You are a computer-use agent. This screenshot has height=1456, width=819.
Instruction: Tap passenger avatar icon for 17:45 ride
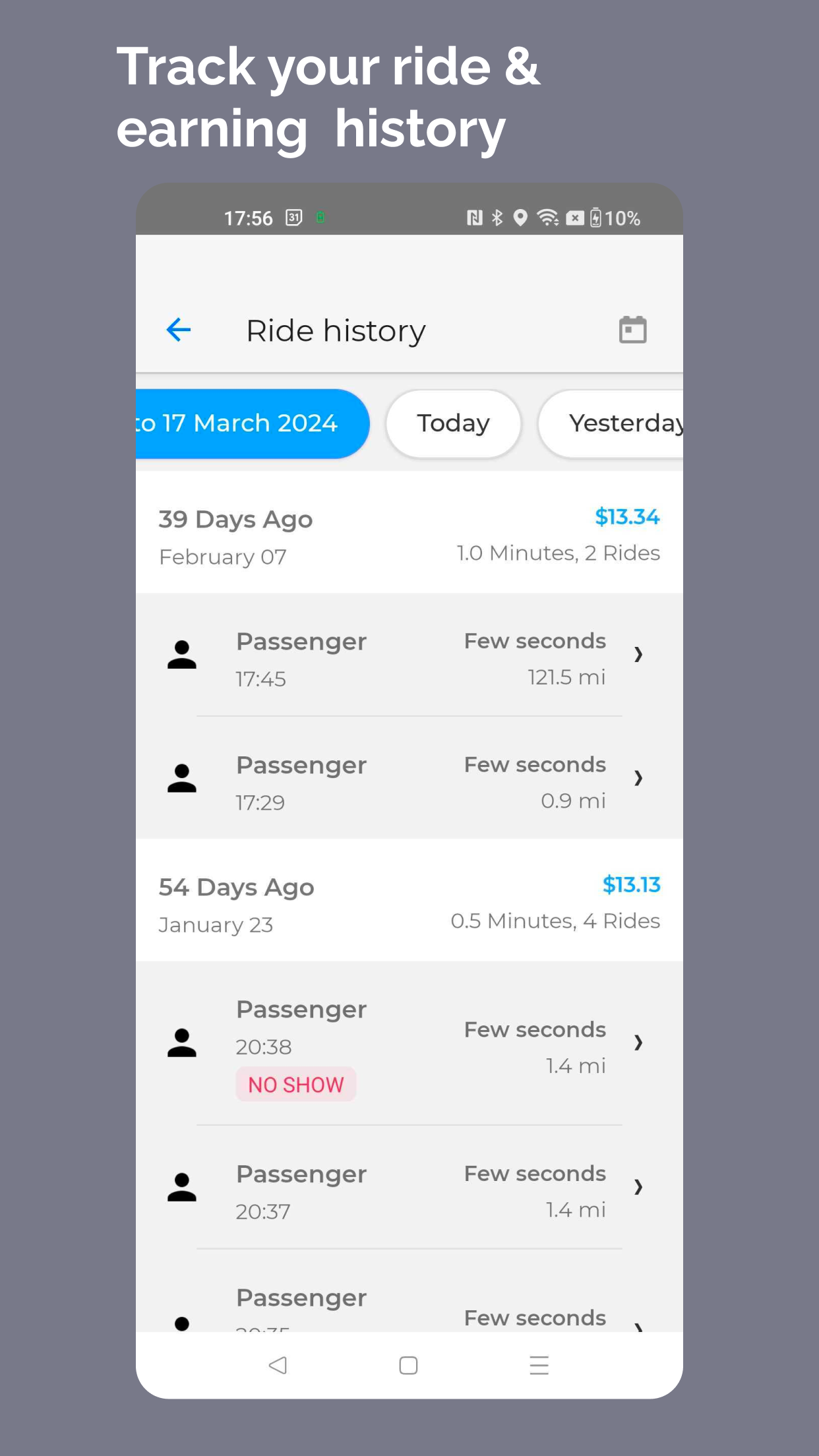point(182,655)
